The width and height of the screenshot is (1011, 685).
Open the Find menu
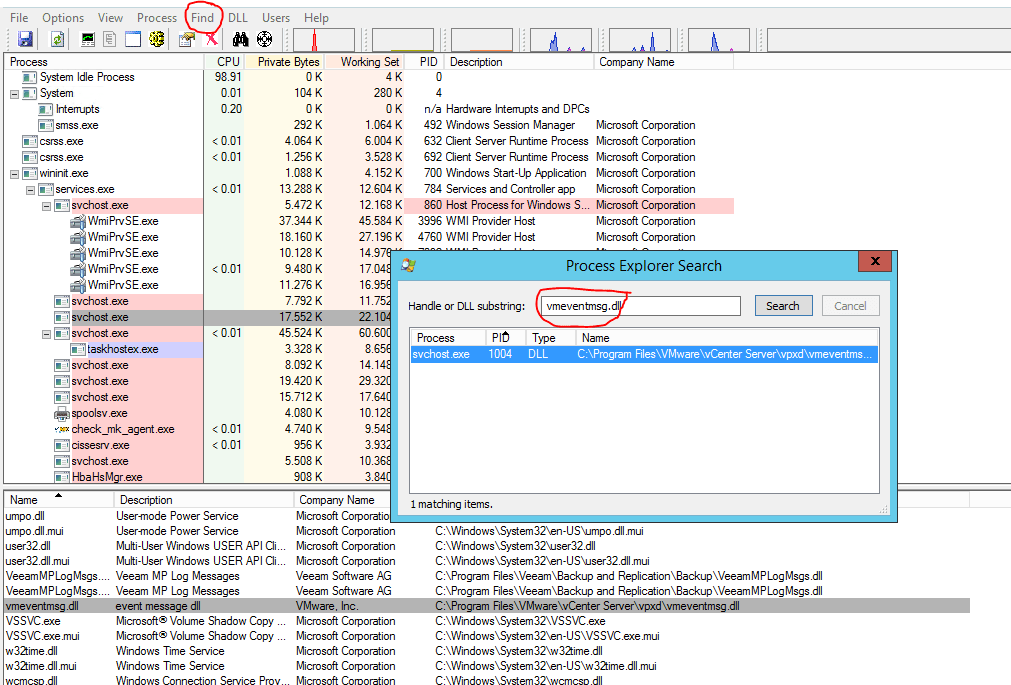pos(202,18)
